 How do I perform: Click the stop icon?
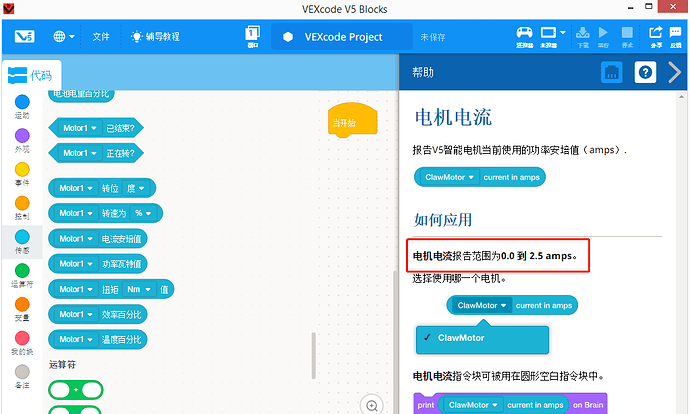point(627,37)
